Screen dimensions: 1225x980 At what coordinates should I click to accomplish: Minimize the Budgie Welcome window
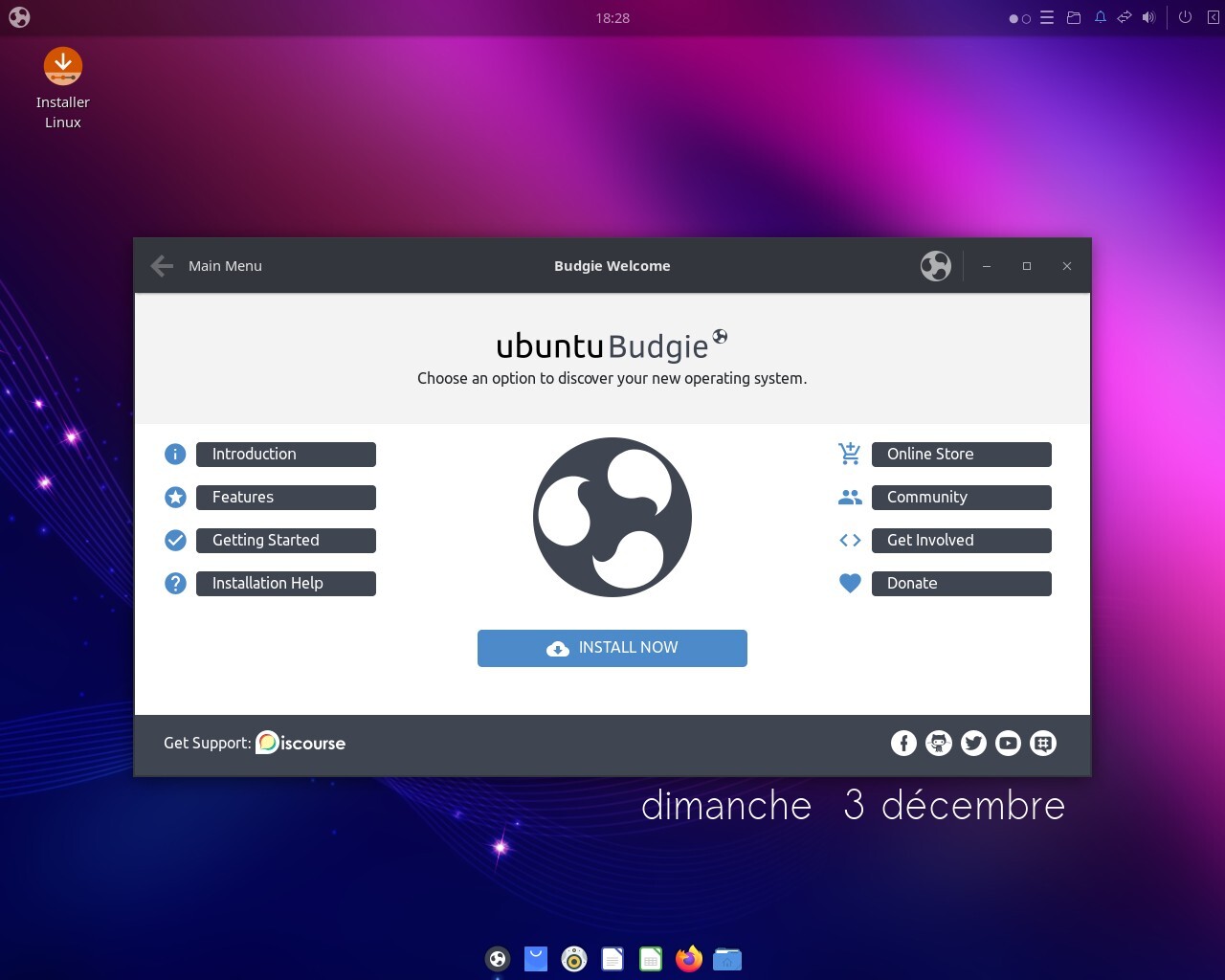tap(987, 266)
